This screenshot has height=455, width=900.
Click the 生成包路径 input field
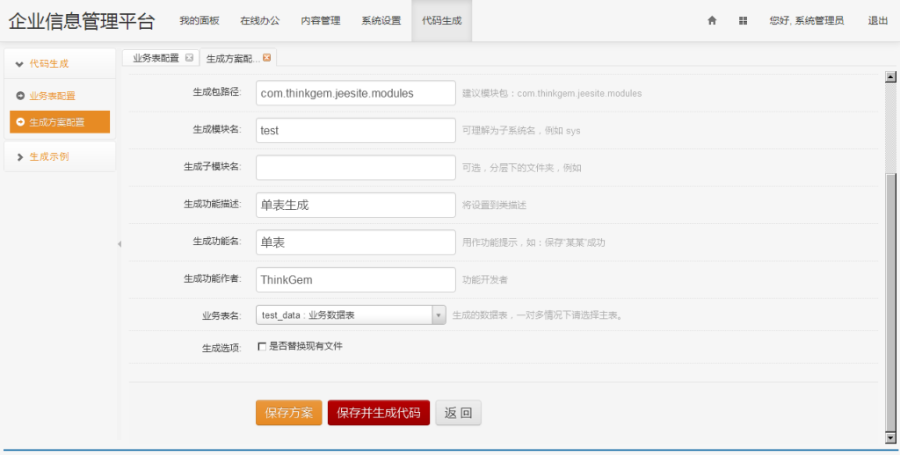pyautogui.click(x=356, y=93)
